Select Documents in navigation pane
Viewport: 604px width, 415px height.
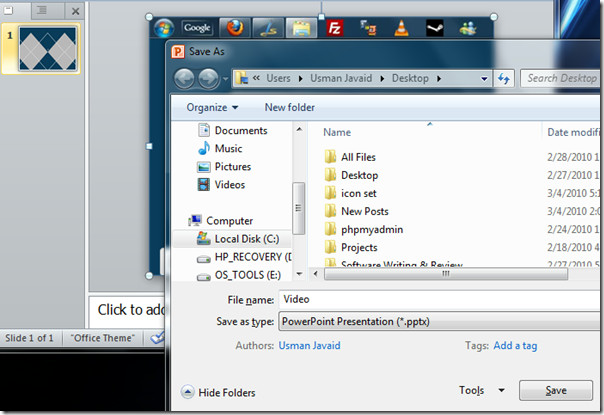(x=233, y=131)
